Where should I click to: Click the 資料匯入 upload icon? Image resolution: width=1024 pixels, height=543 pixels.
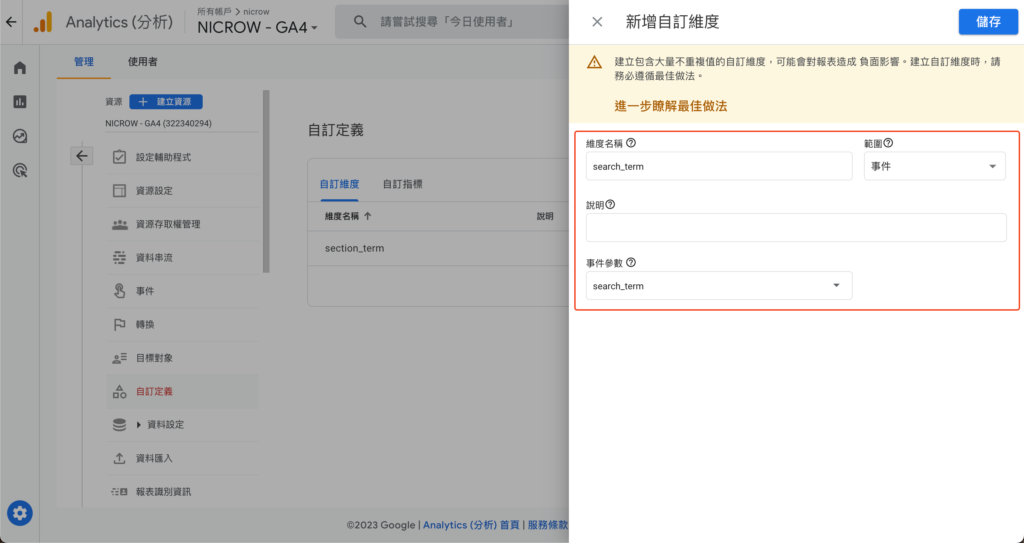[119, 458]
